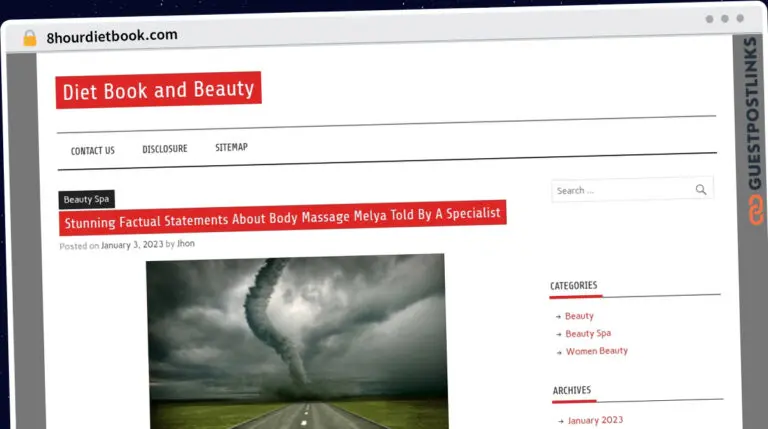The image size is (768, 429).
Task: Open the Diet Book and Beauty site title
Action: pos(158,90)
